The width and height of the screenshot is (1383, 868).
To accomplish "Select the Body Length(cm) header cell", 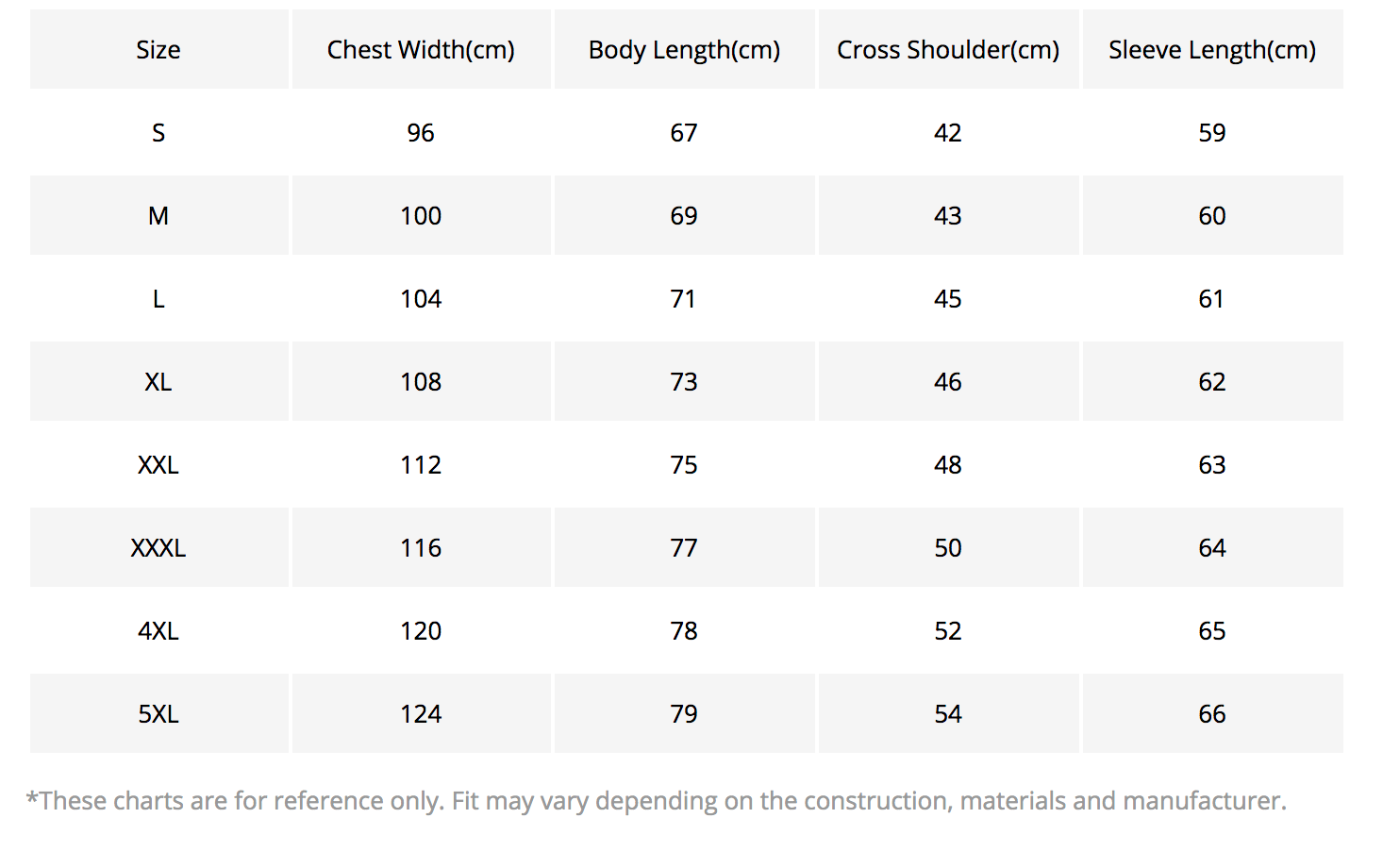I will click(684, 50).
